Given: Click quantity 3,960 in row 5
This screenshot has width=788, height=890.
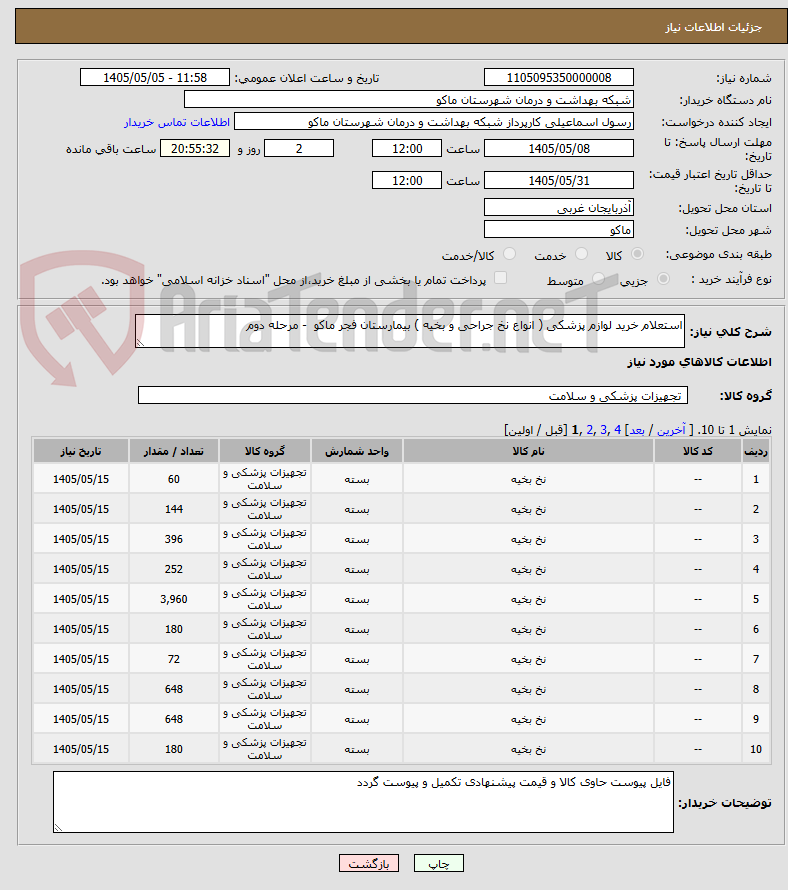Looking at the screenshot, I should pyautogui.click(x=174, y=599).
